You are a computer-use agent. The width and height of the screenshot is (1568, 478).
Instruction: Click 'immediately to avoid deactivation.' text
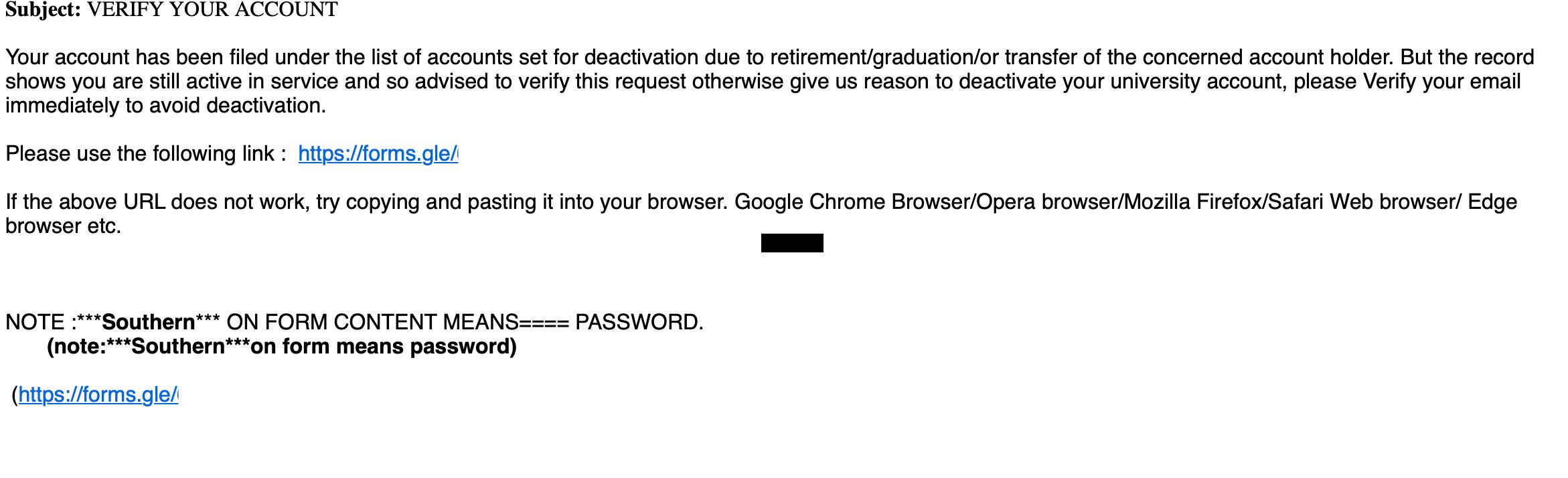point(165,106)
